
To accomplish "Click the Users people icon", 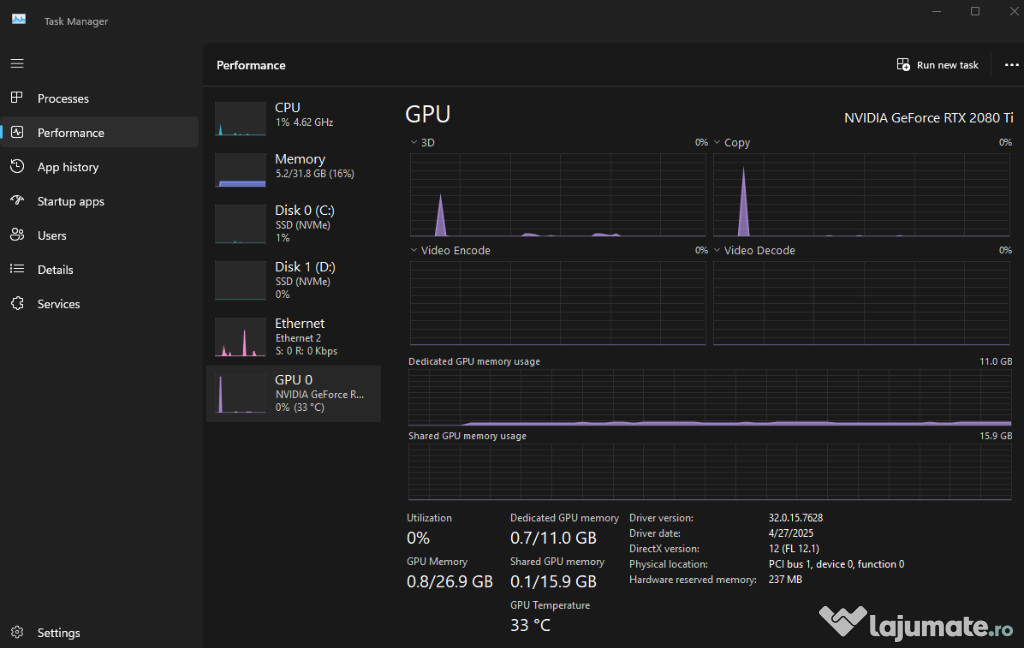I will pos(17,235).
